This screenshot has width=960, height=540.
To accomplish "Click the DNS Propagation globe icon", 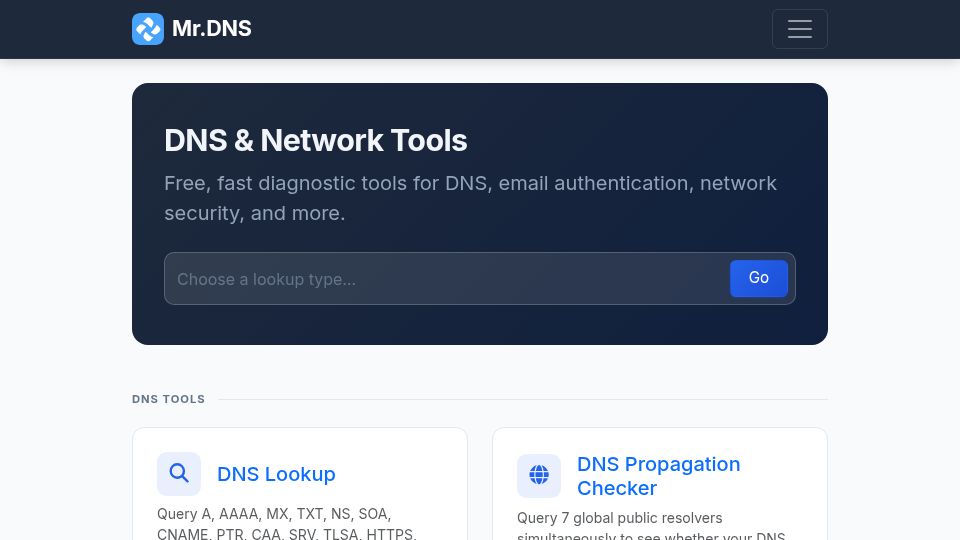I will 539,476.
